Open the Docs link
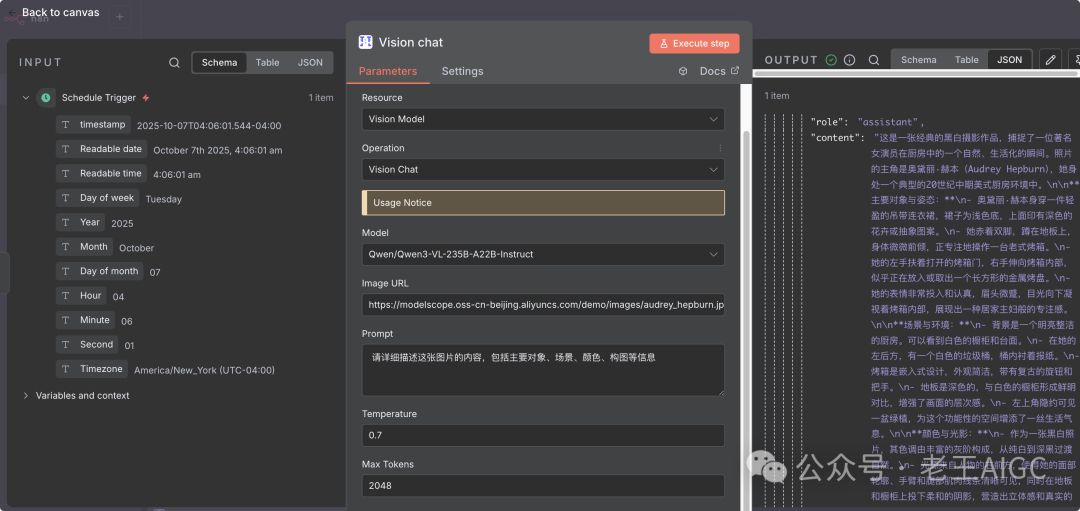 click(719, 71)
